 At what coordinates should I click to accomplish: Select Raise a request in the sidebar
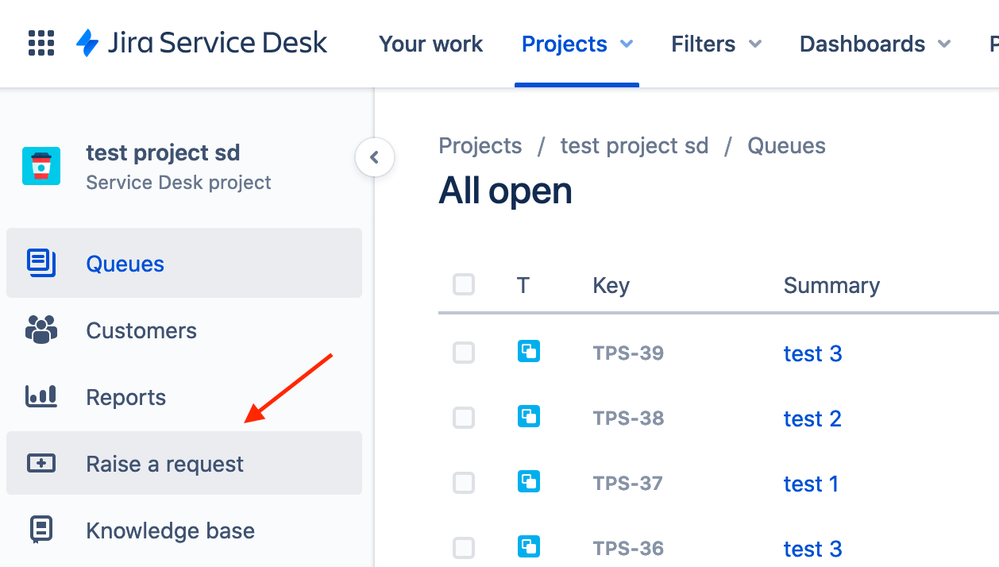[184, 463]
